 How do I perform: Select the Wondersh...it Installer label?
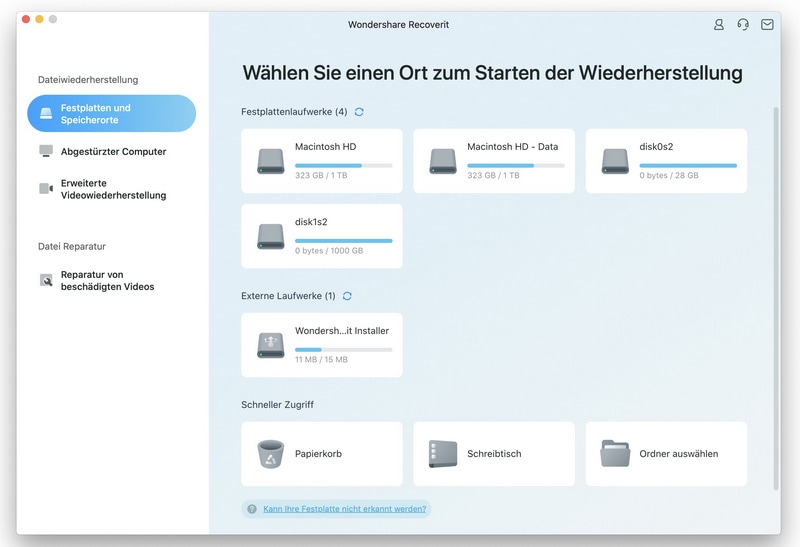pyautogui.click(x=342, y=331)
